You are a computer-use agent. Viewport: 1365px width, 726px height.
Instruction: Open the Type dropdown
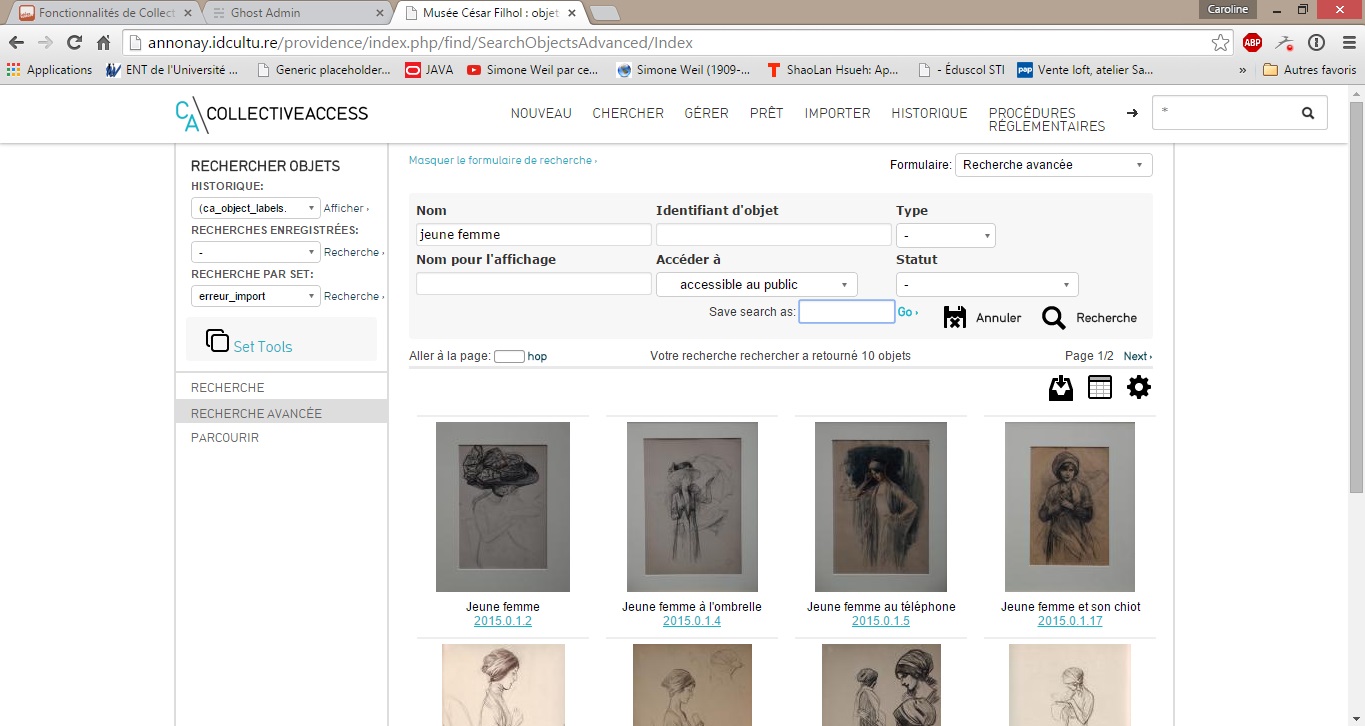coord(946,236)
